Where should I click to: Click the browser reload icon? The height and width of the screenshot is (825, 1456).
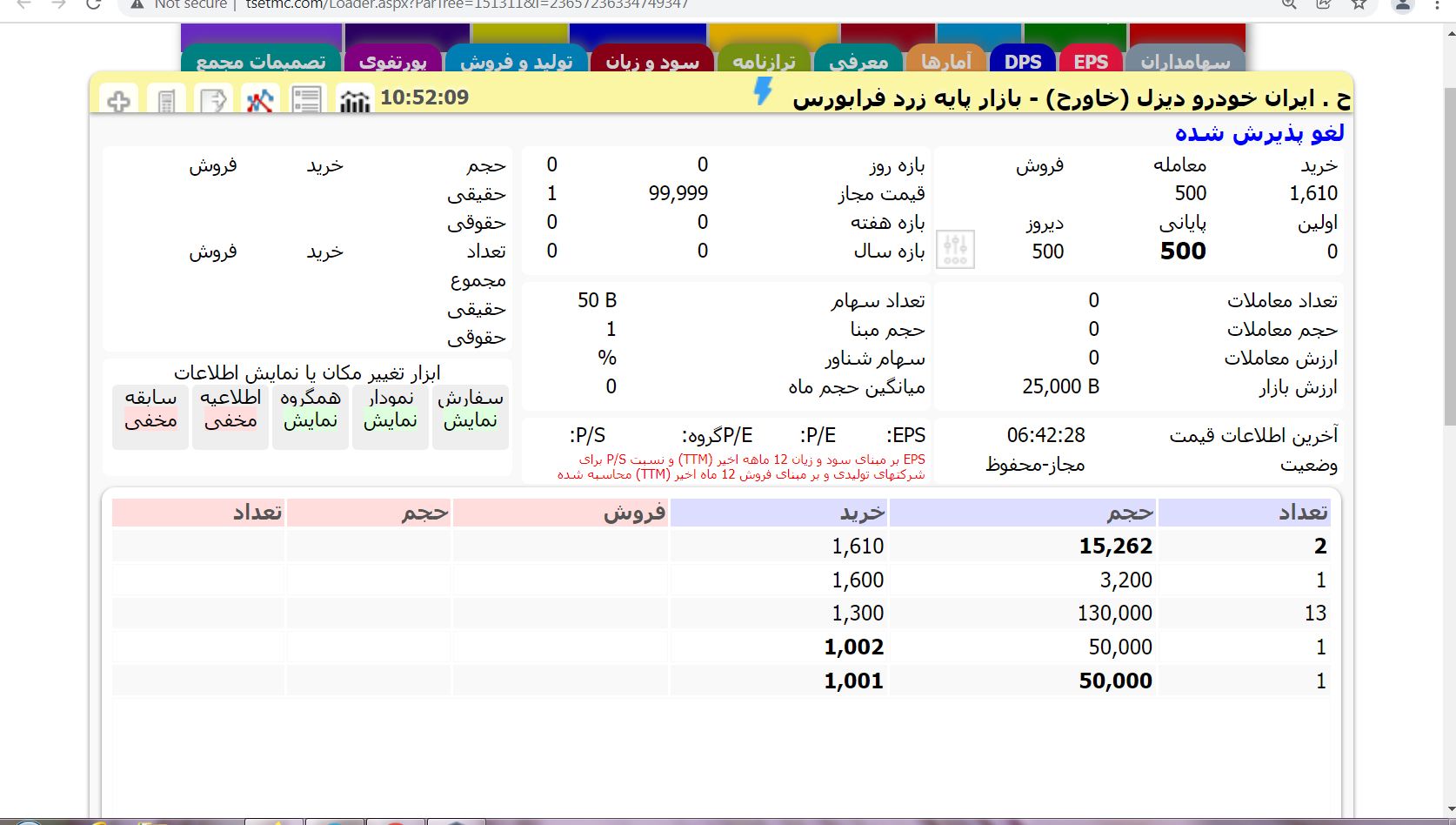click(x=94, y=4)
